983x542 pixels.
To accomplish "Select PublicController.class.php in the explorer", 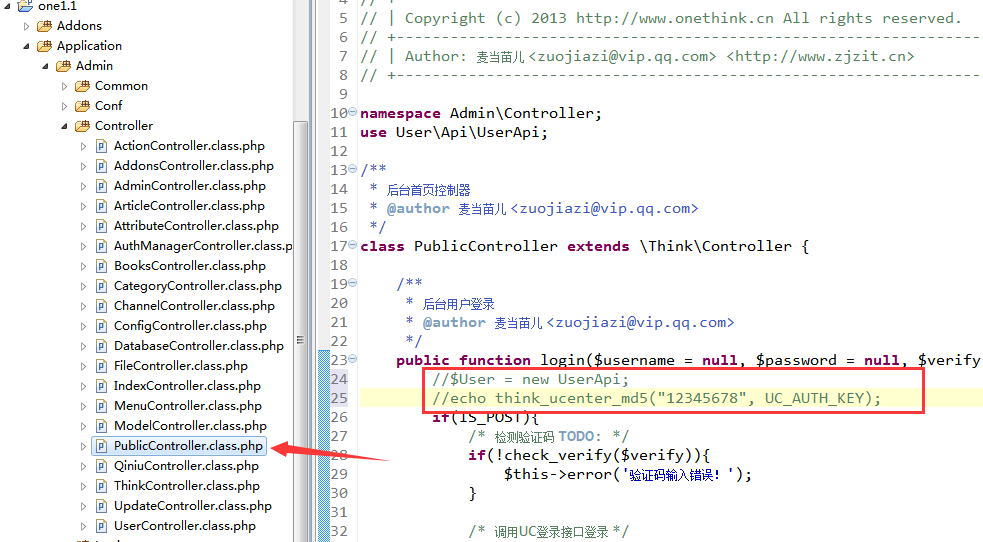I will [189, 446].
